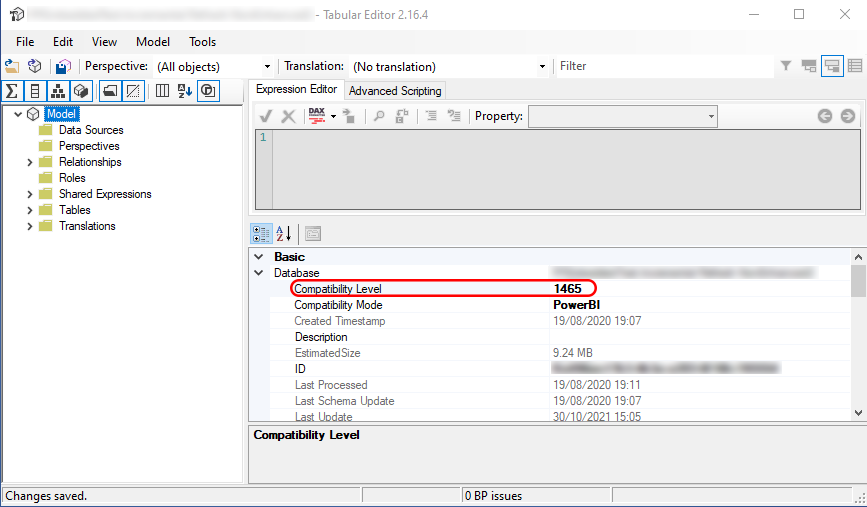Toggle the show hierarchies button
The image size is (867, 507).
[x=58, y=91]
